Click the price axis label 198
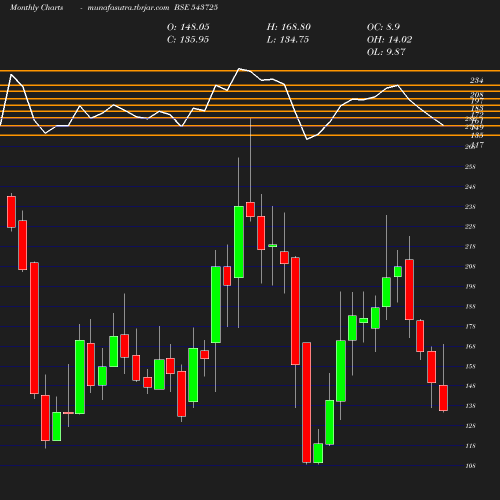Viewport: 500px width, 500px height. pyautogui.click(x=470, y=287)
